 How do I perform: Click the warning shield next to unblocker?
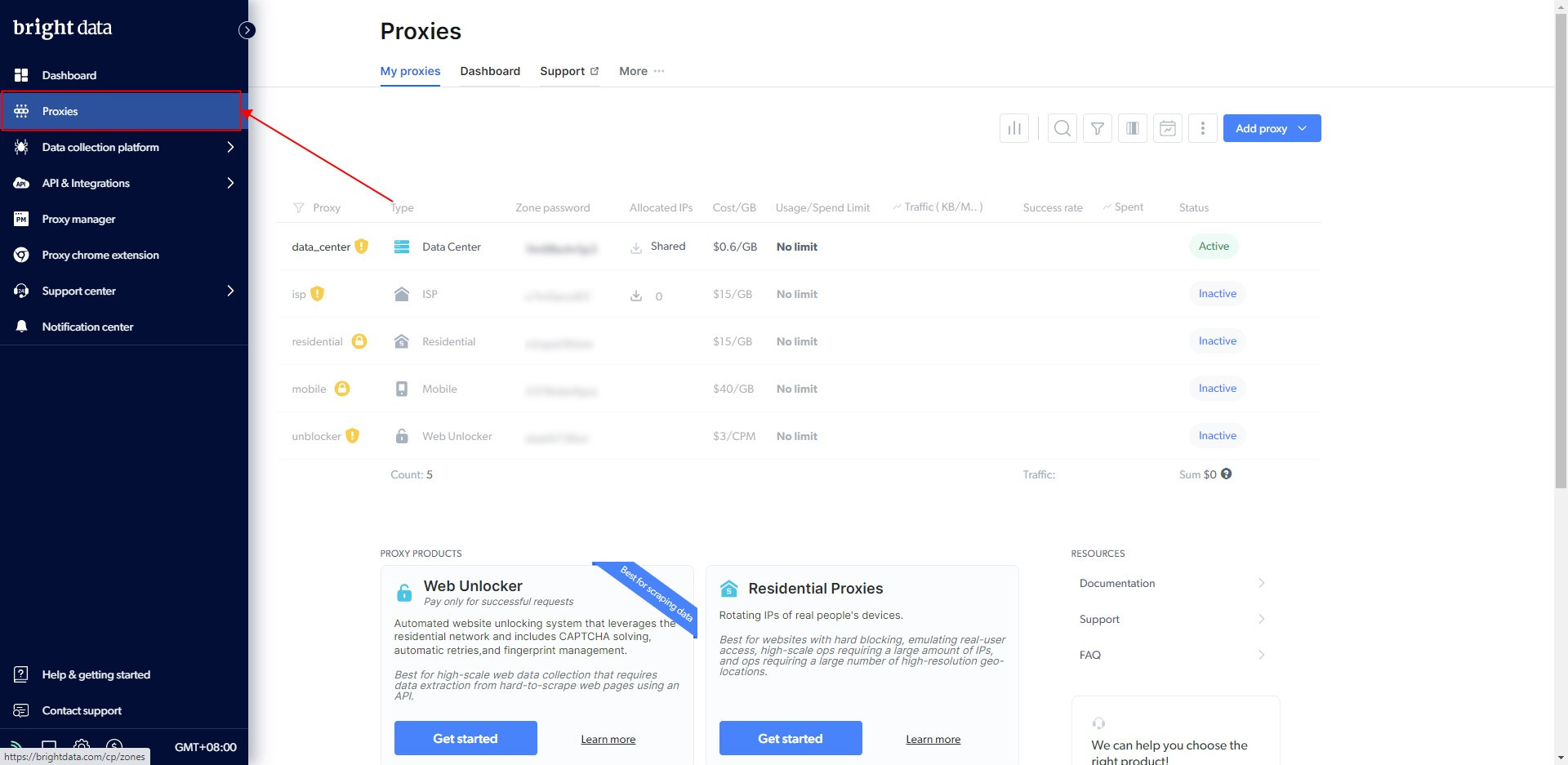(353, 435)
